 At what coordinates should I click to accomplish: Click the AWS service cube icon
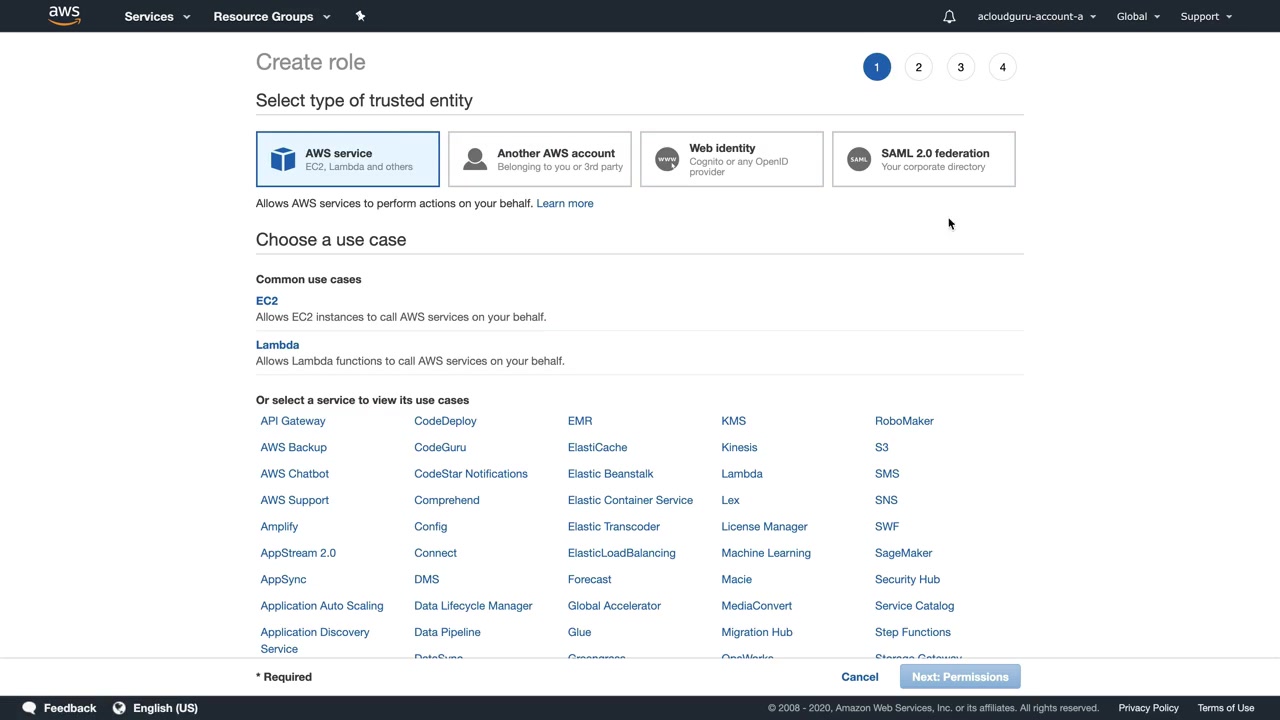click(283, 159)
